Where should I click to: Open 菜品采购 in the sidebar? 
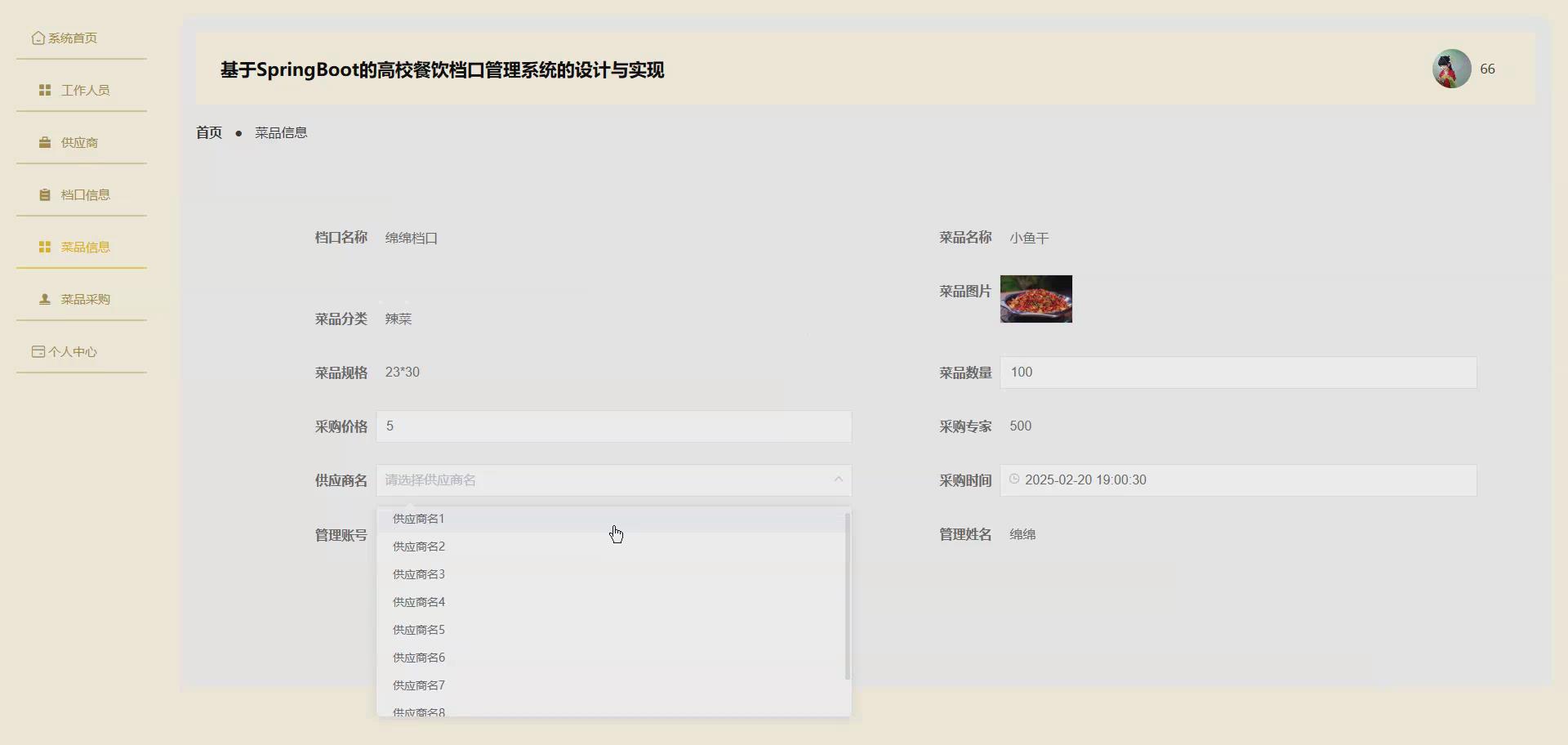tap(82, 299)
